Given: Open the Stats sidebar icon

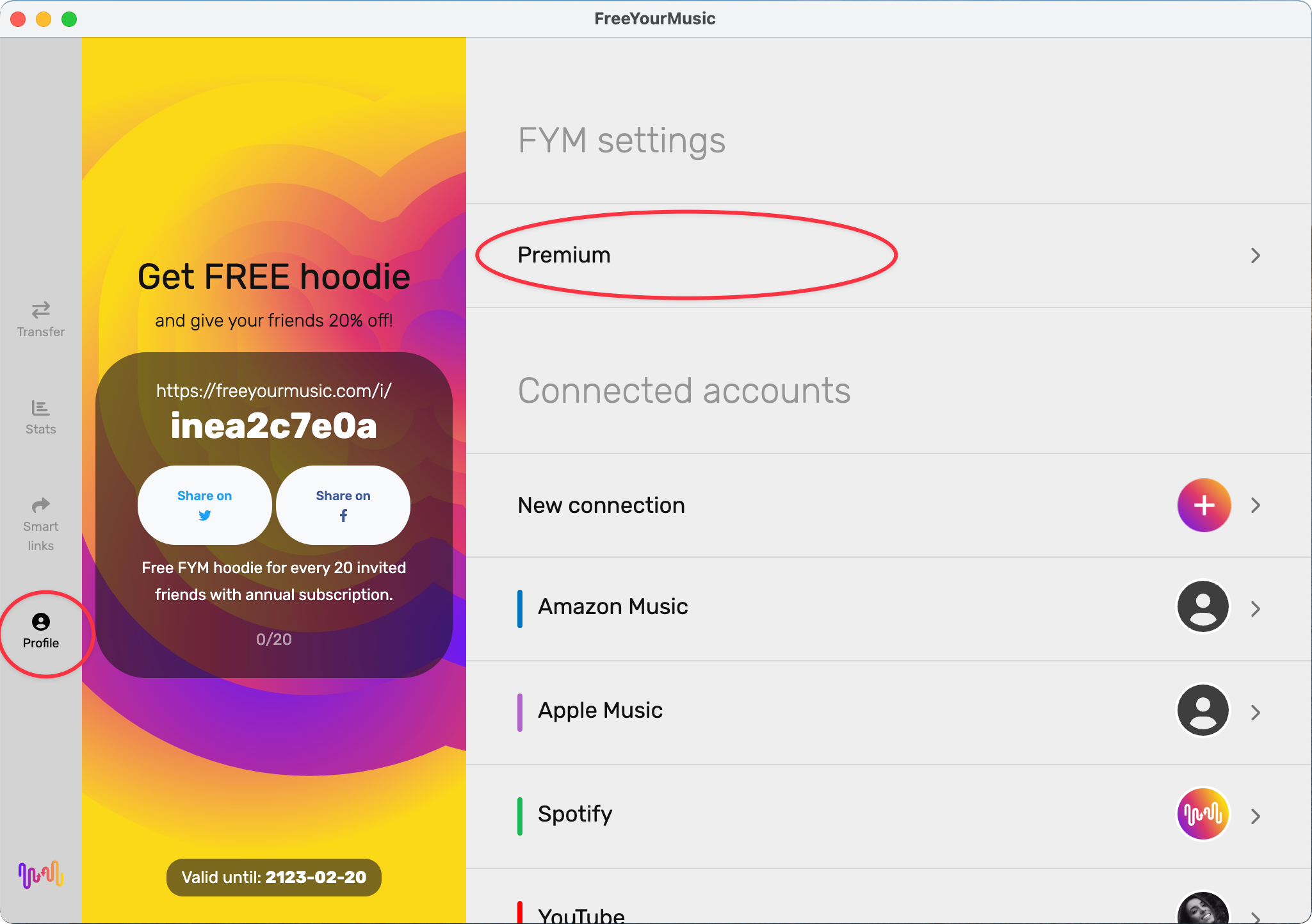Looking at the screenshot, I should (x=40, y=417).
